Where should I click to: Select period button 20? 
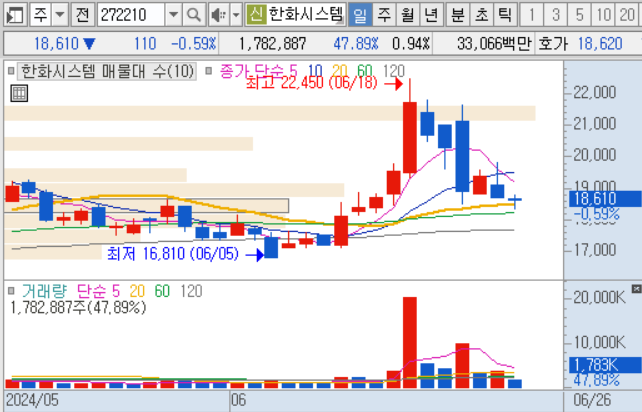(627, 15)
